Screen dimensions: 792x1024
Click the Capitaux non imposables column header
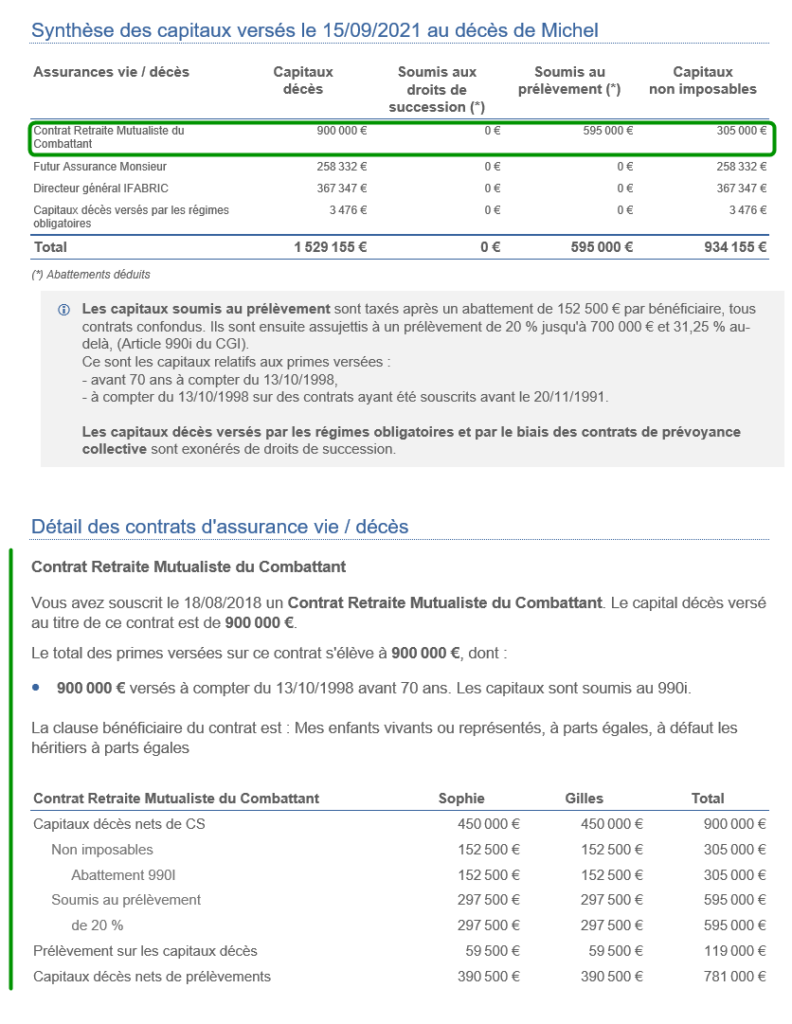[x=702, y=80]
